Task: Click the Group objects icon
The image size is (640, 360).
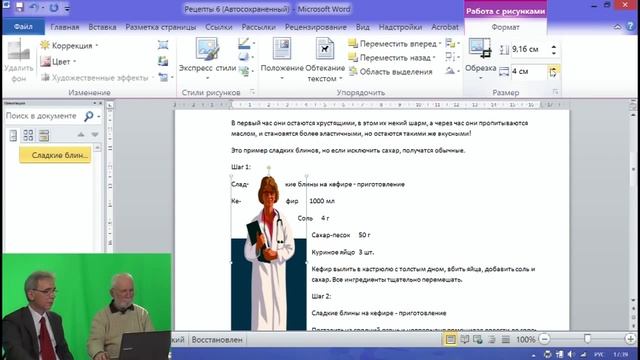Action: point(452,57)
